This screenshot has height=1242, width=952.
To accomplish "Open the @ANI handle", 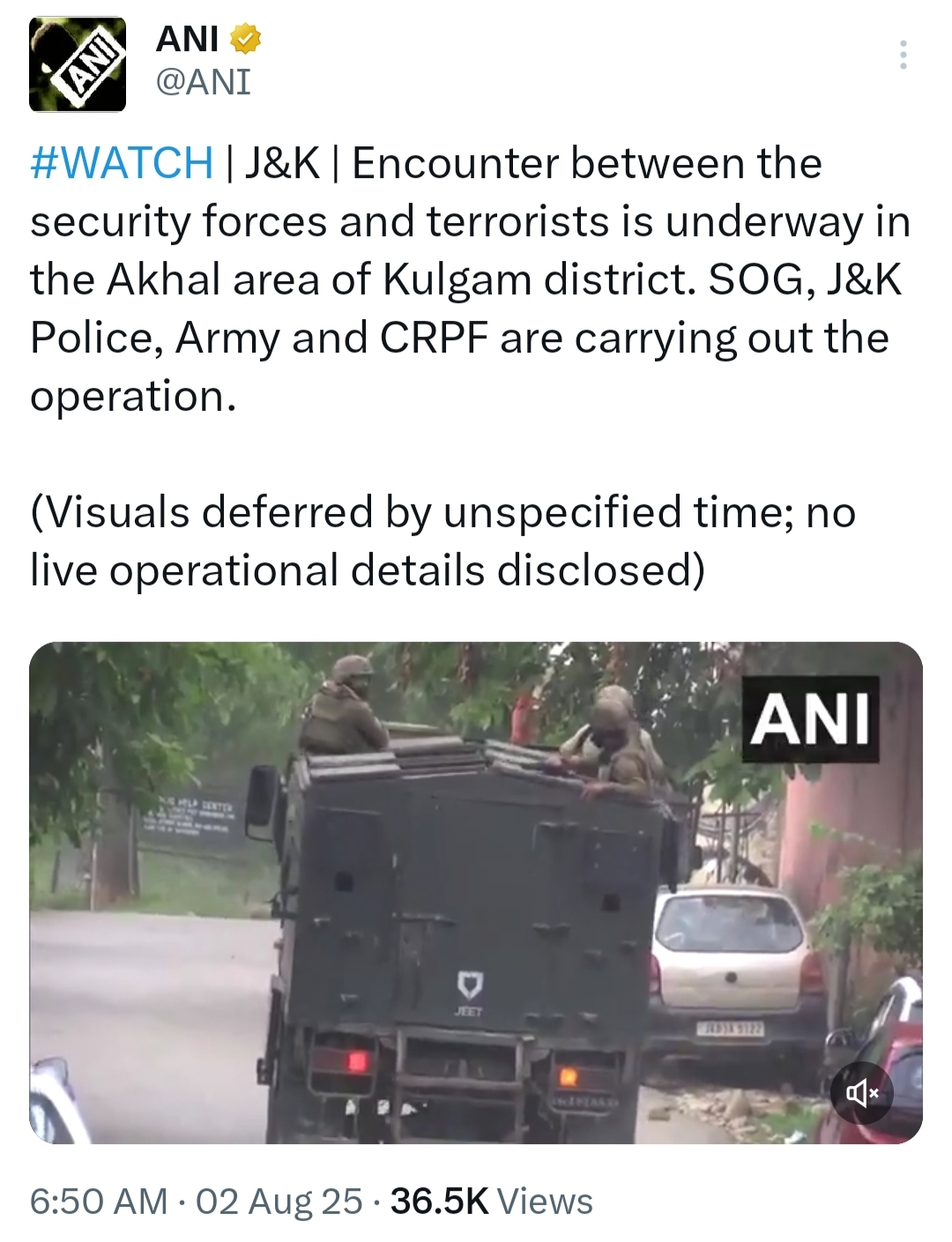I will tap(203, 83).
